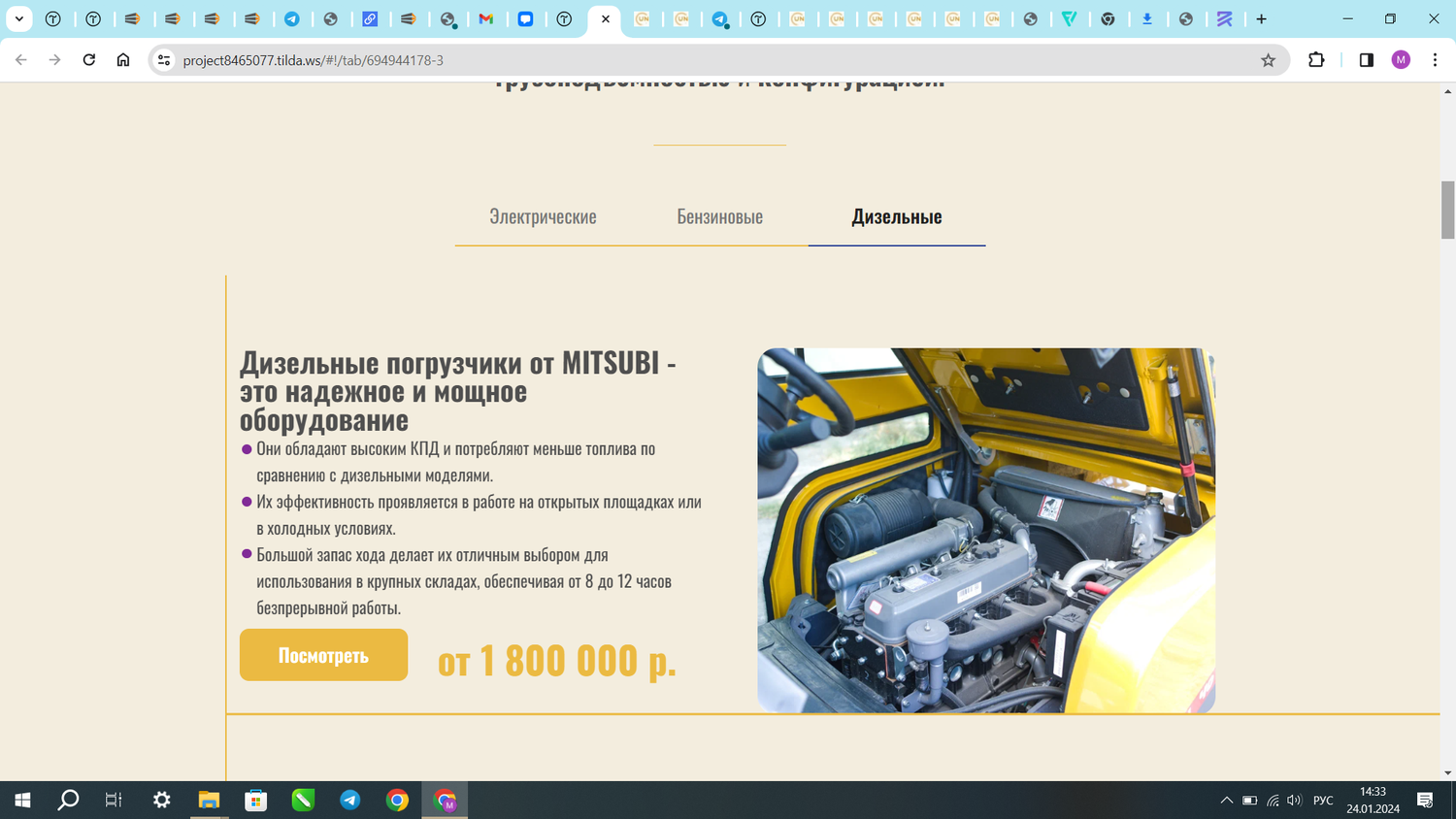Open Telegram from the taskbar
Viewport: 1456px width, 819px height.
[350, 800]
